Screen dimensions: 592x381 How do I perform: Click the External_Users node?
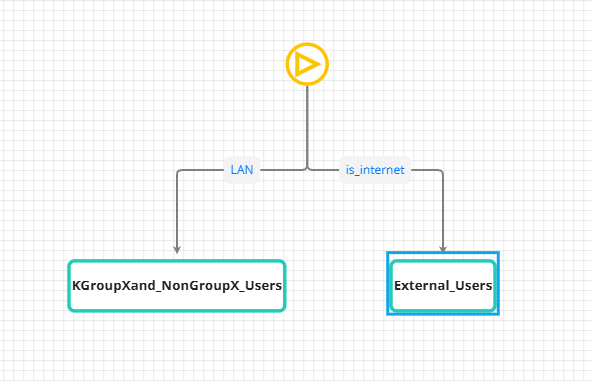pyautogui.click(x=443, y=285)
